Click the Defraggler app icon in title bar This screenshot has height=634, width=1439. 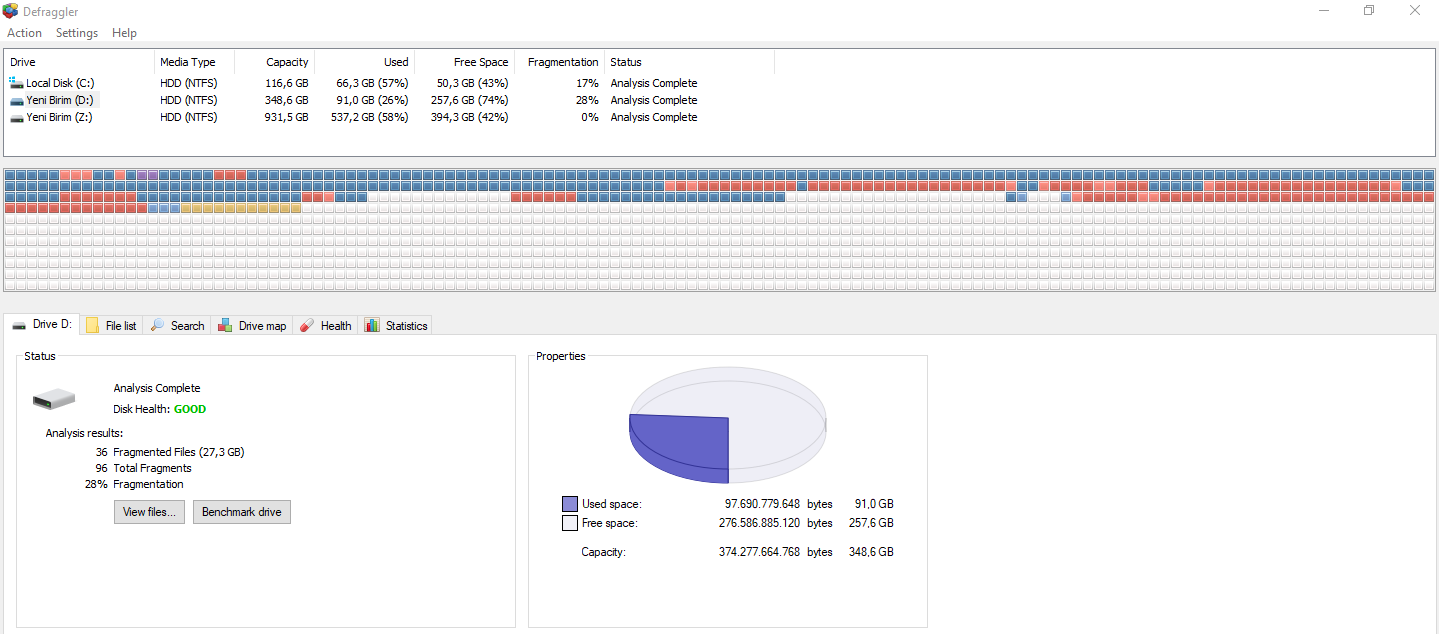click(x=10, y=11)
